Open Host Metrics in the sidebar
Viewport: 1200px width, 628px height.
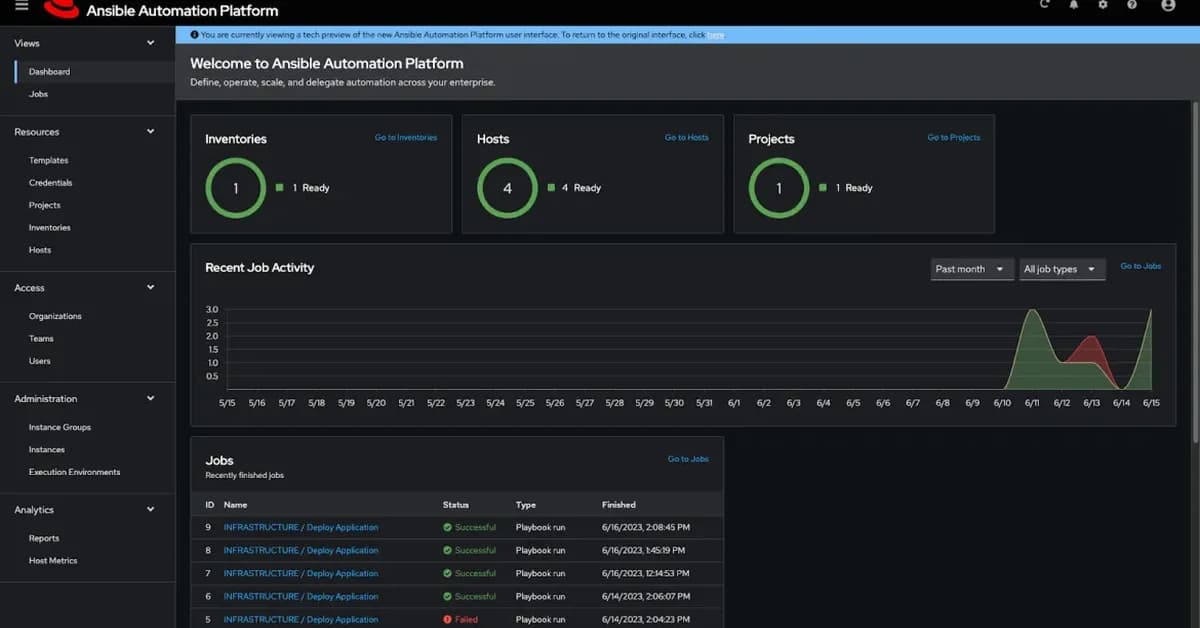[52, 560]
